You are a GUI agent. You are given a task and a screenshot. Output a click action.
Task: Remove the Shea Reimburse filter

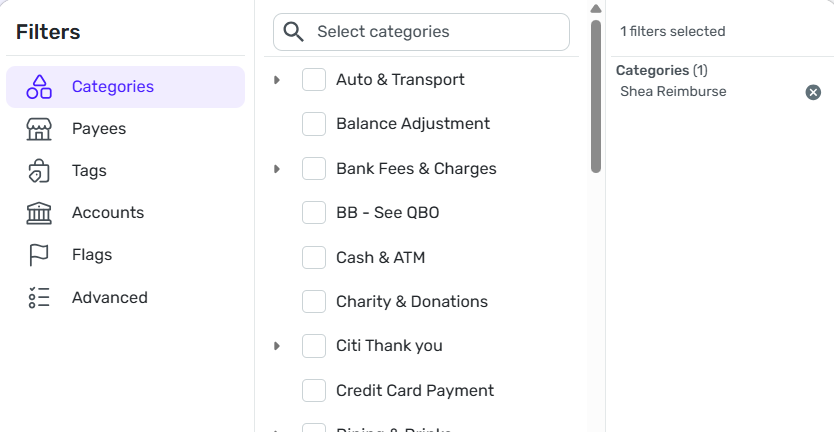coord(813,92)
